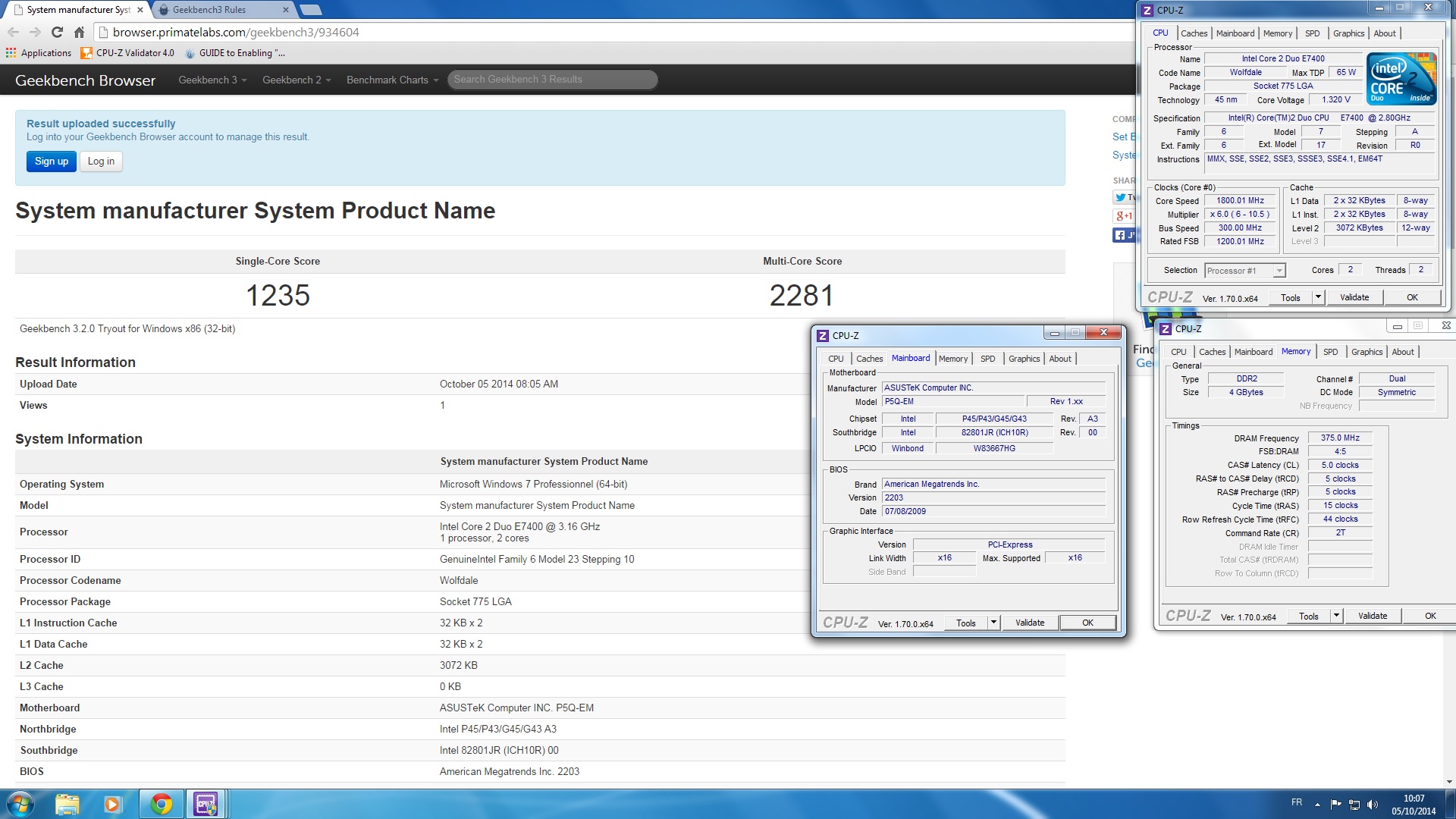This screenshot has width=1456, height=819.
Task: Open the Geekbench Browser home link
Action: pyautogui.click(x=85, y=80)
